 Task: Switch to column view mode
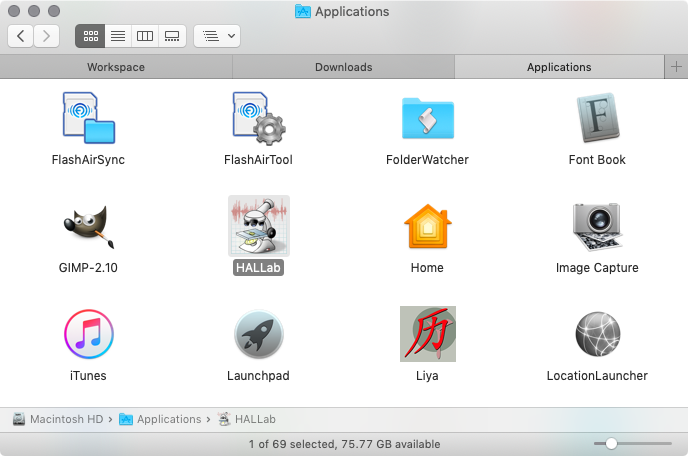pos(145,36)
